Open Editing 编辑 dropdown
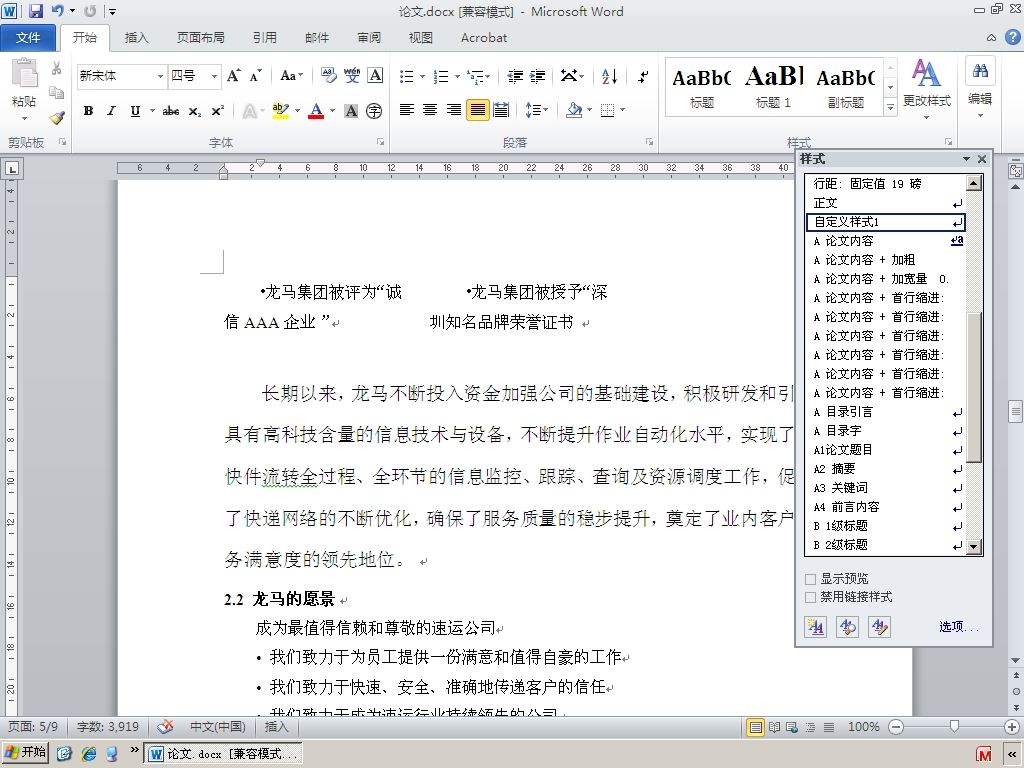 tap(980, 89)
